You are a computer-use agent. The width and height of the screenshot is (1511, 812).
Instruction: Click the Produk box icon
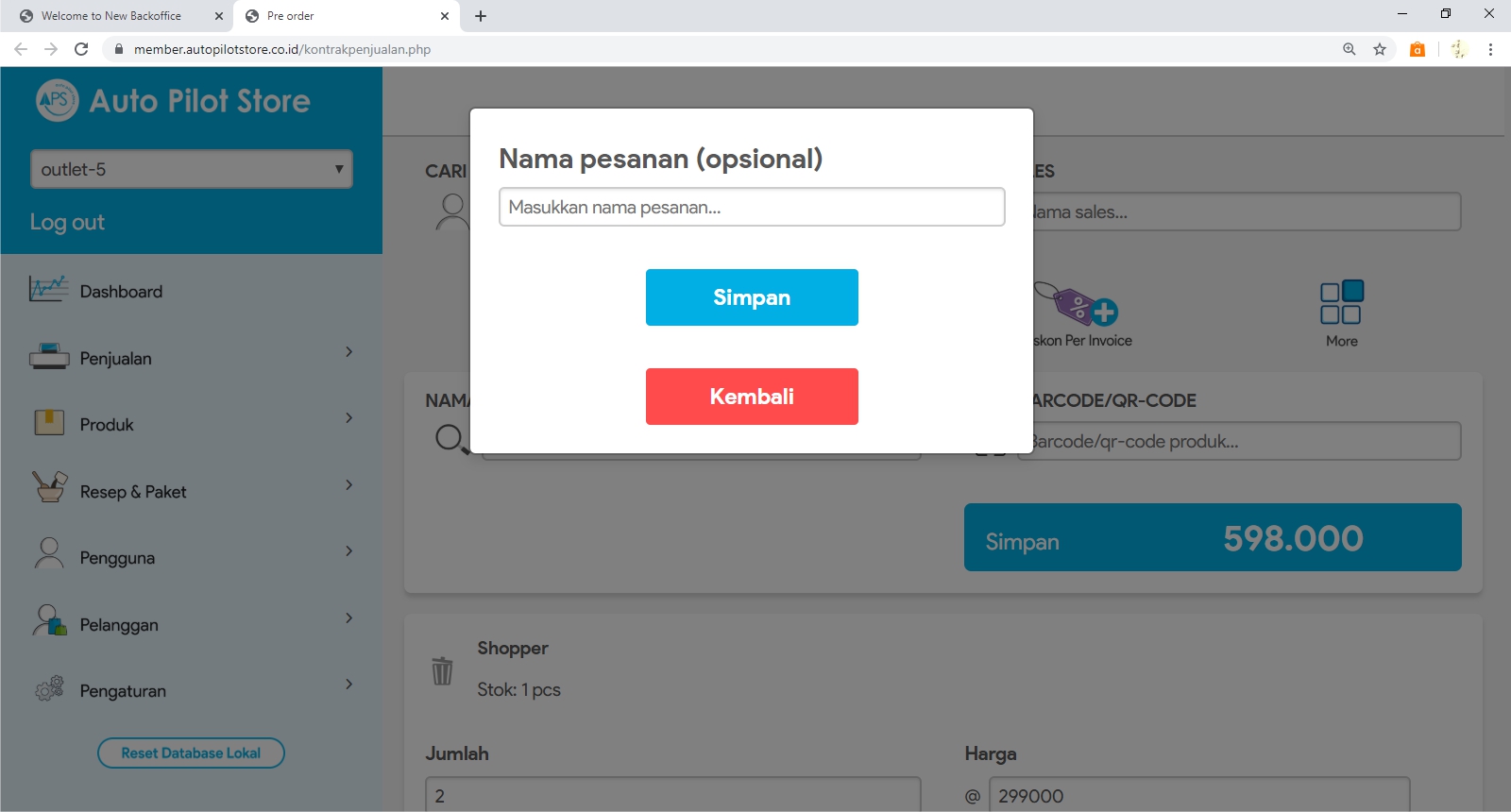point(49,423)
